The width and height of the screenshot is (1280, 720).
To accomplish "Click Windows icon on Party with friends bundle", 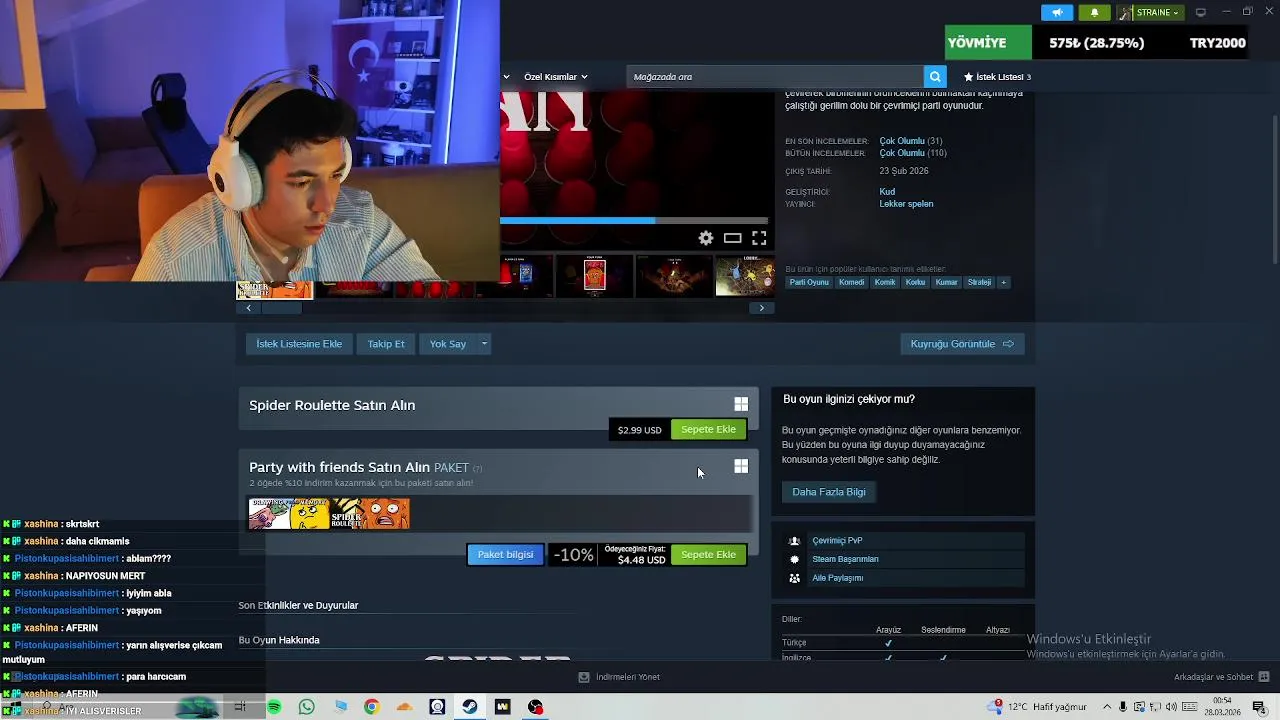I will tap(741, 466).
